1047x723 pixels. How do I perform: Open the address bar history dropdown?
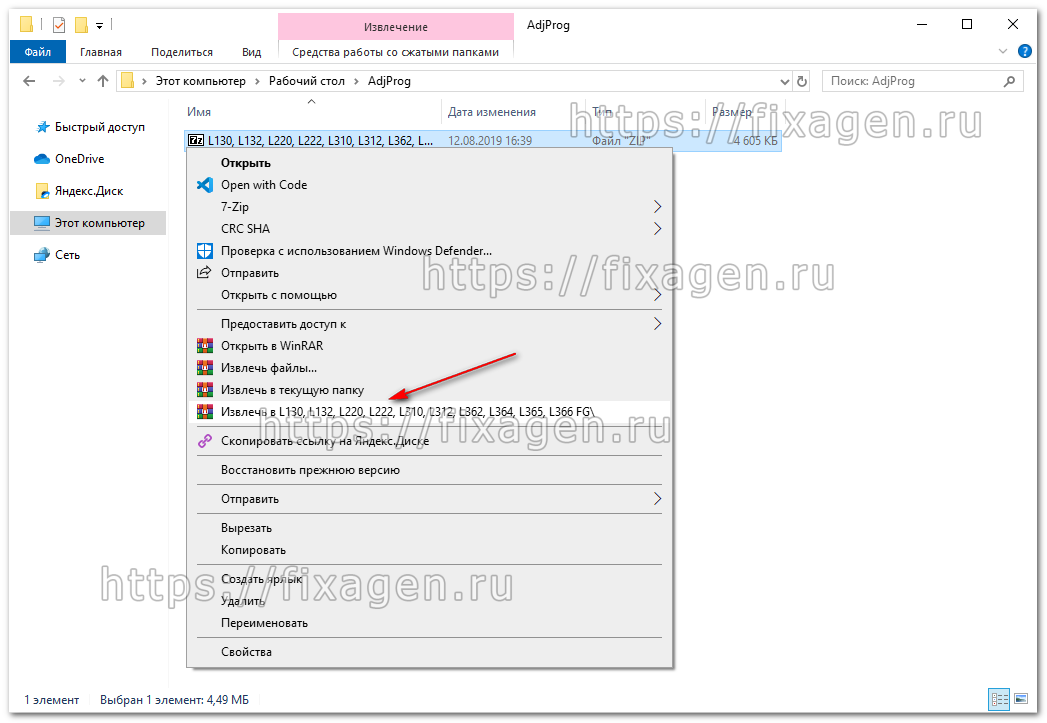tap(784, 81)
